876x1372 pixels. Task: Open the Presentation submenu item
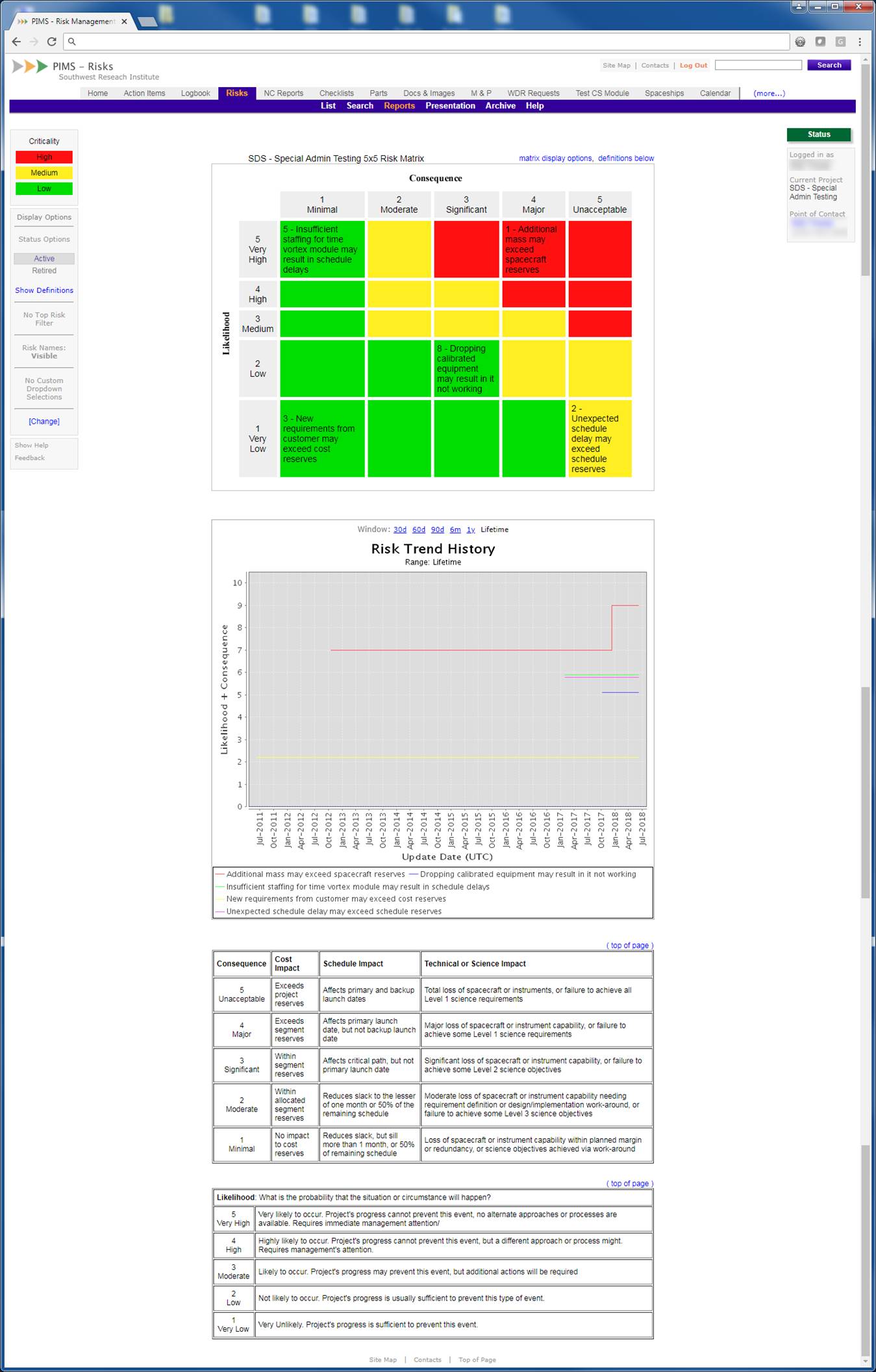[x=450, y=106]
